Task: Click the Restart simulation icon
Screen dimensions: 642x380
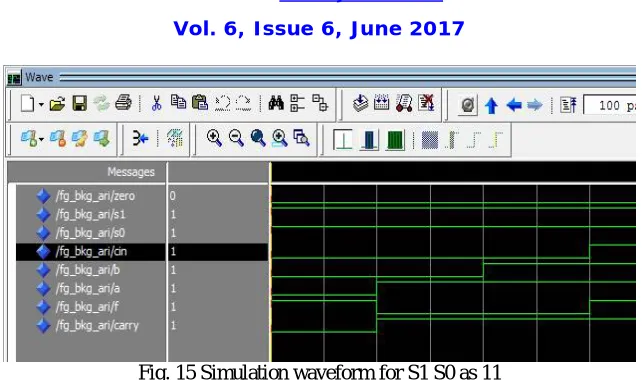Action: tap(568, 105)
